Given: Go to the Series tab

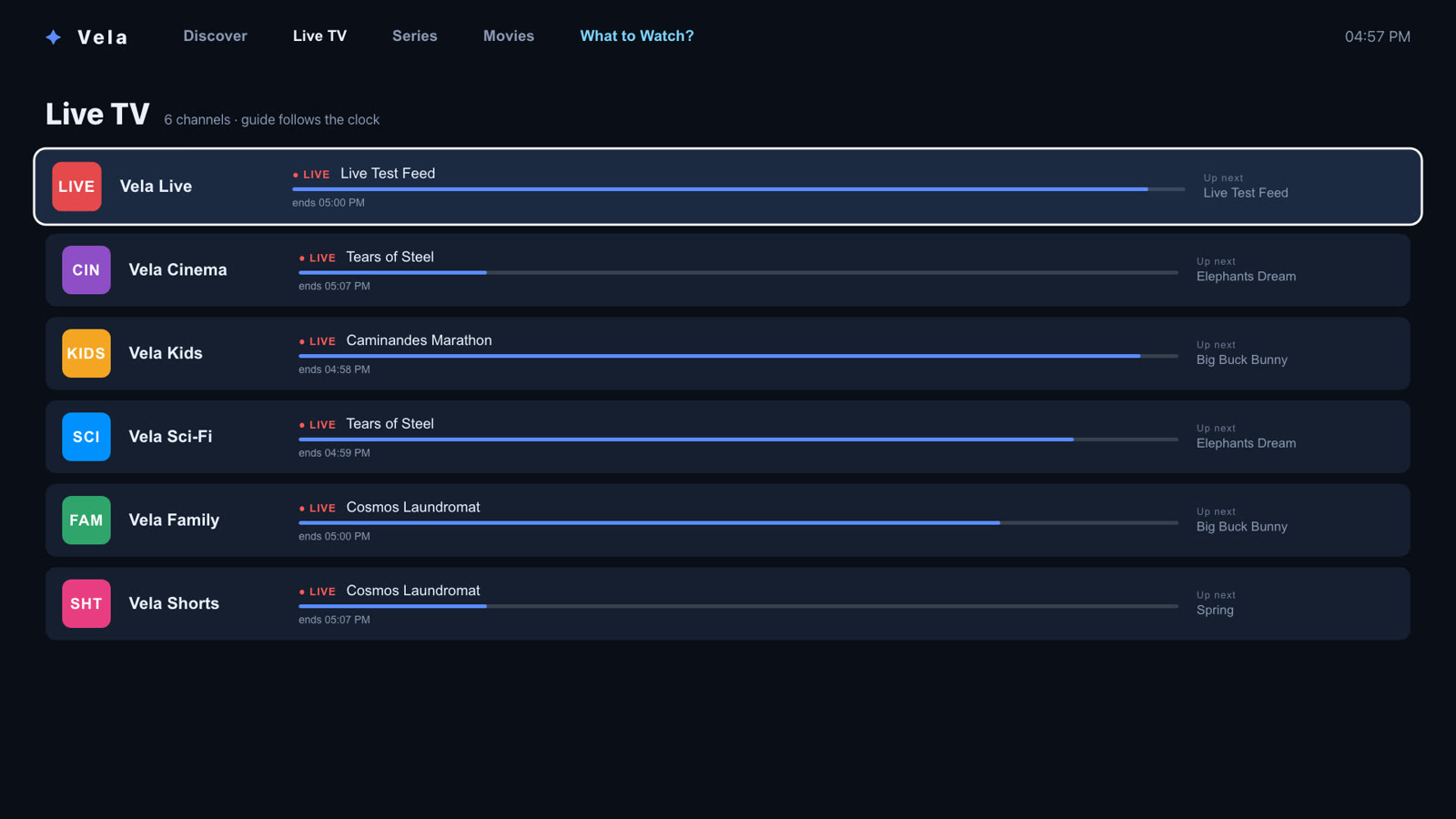Looking at the screenshot, I should pos(415,36).
